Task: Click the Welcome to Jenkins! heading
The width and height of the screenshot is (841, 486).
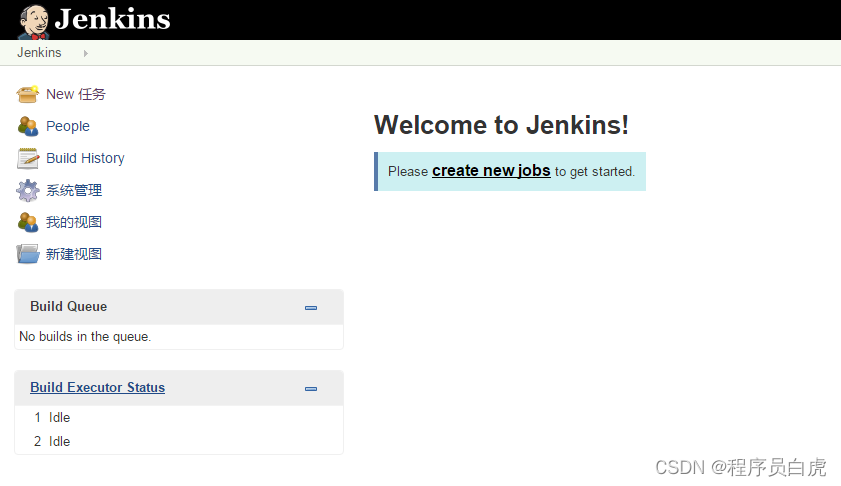Action: pyautogui.click(x=501, y=125)
